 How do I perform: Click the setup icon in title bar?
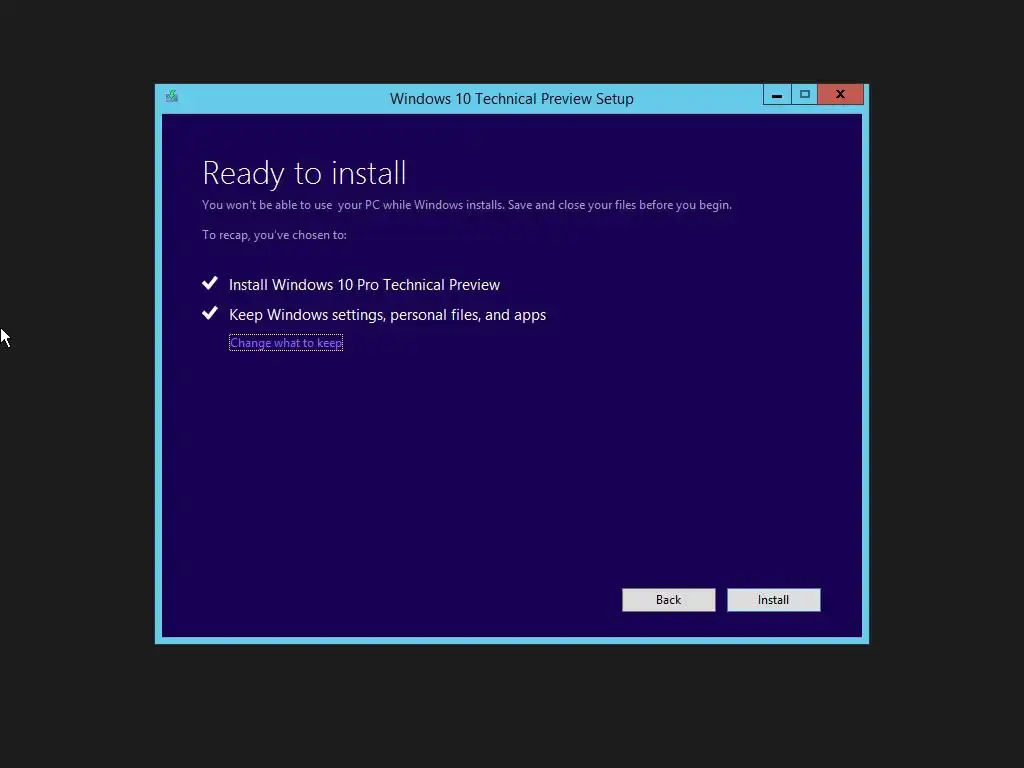coord(172,97)
